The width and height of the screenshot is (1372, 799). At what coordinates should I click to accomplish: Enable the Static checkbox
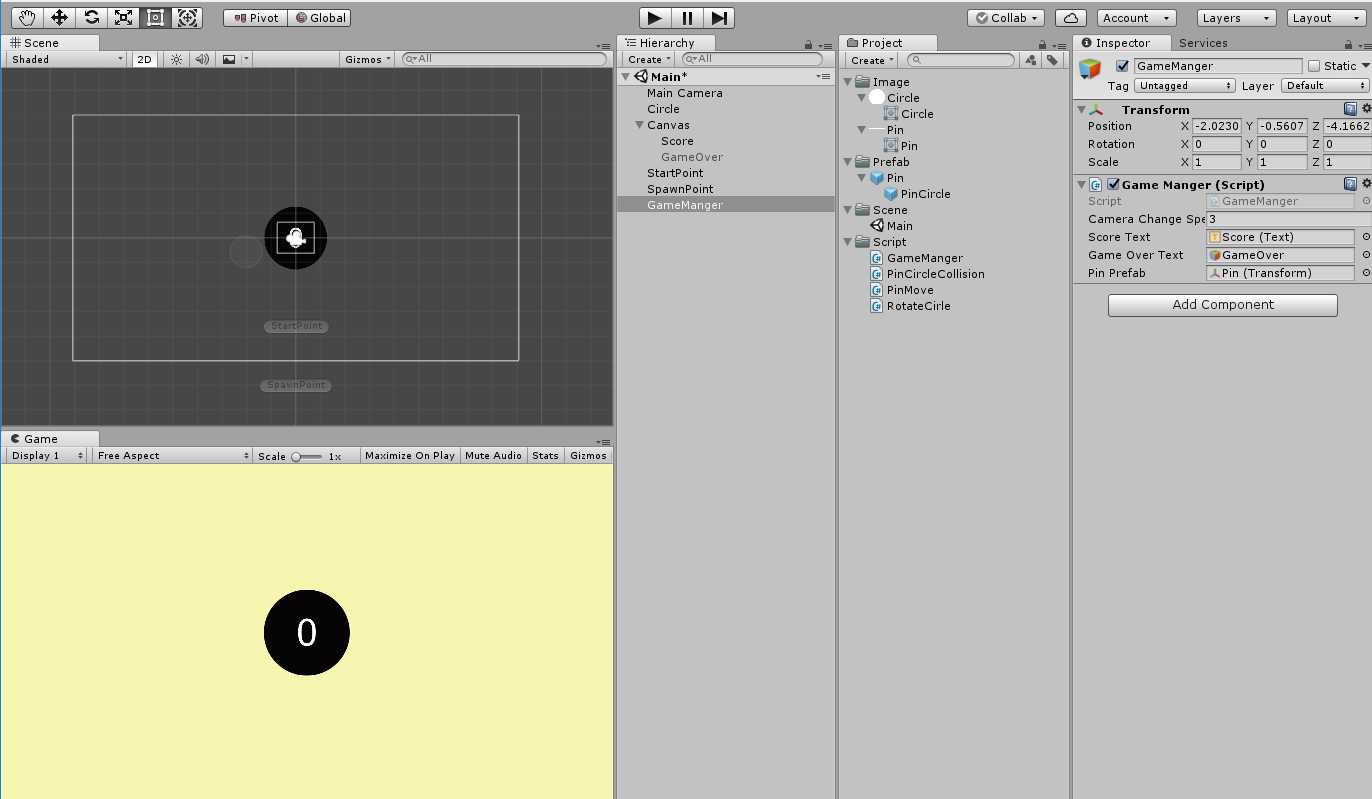tap(1314, 66)
